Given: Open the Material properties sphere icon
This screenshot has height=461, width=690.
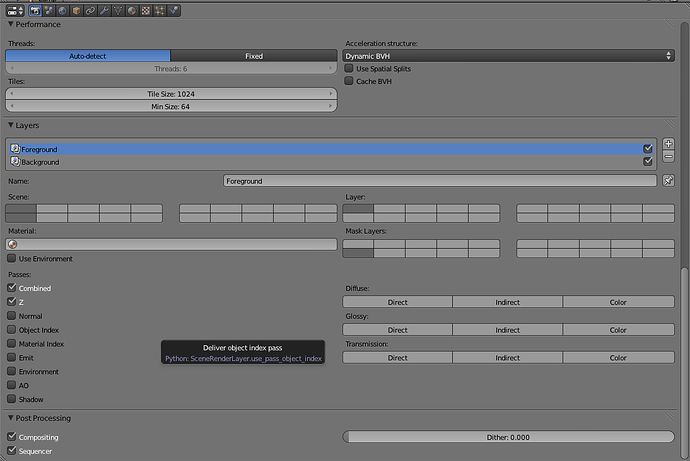Looking at the screenshot, I should click(132, 11).
